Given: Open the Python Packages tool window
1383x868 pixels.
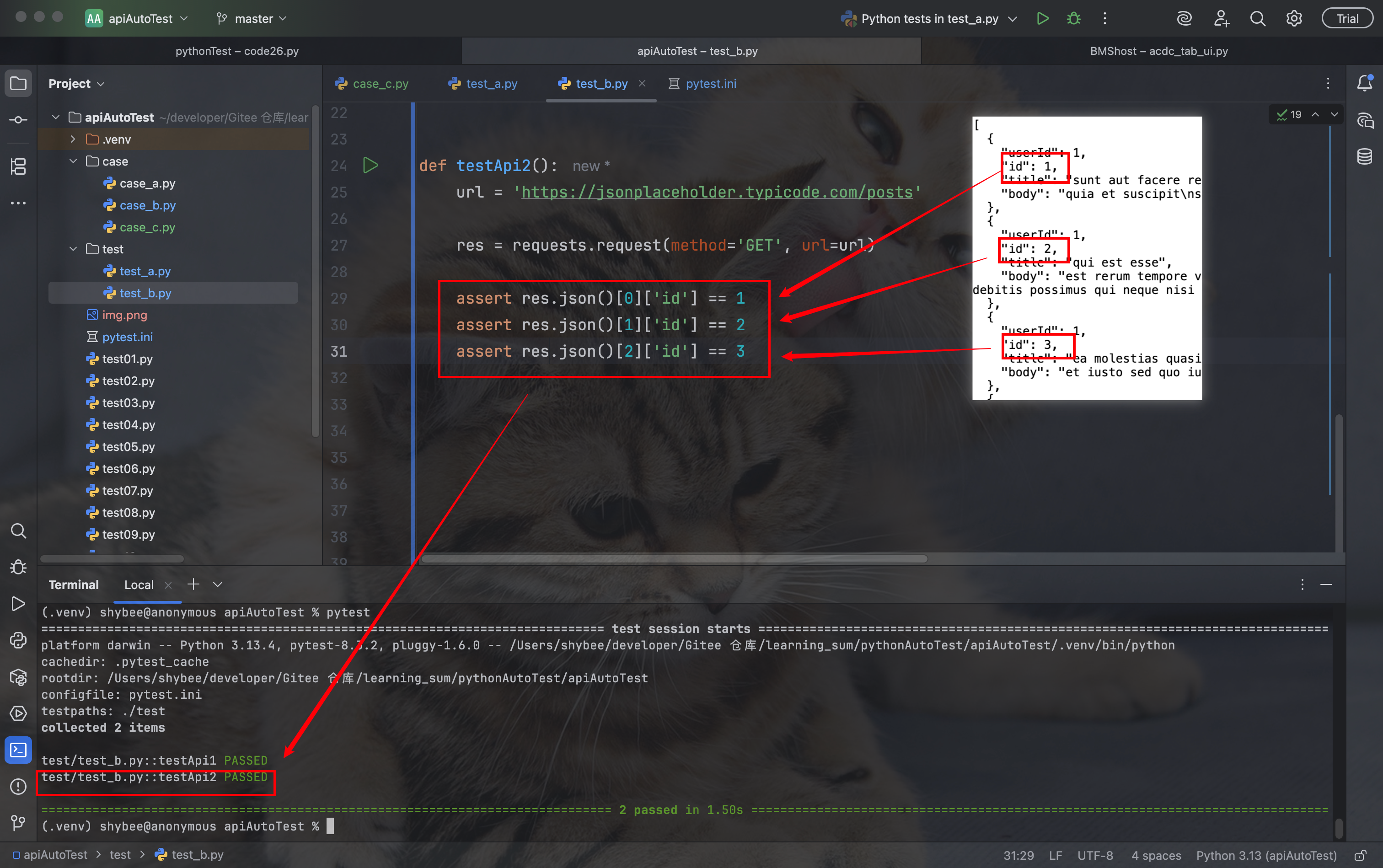Looking at the screenshot, I should (x=18, y=677).
